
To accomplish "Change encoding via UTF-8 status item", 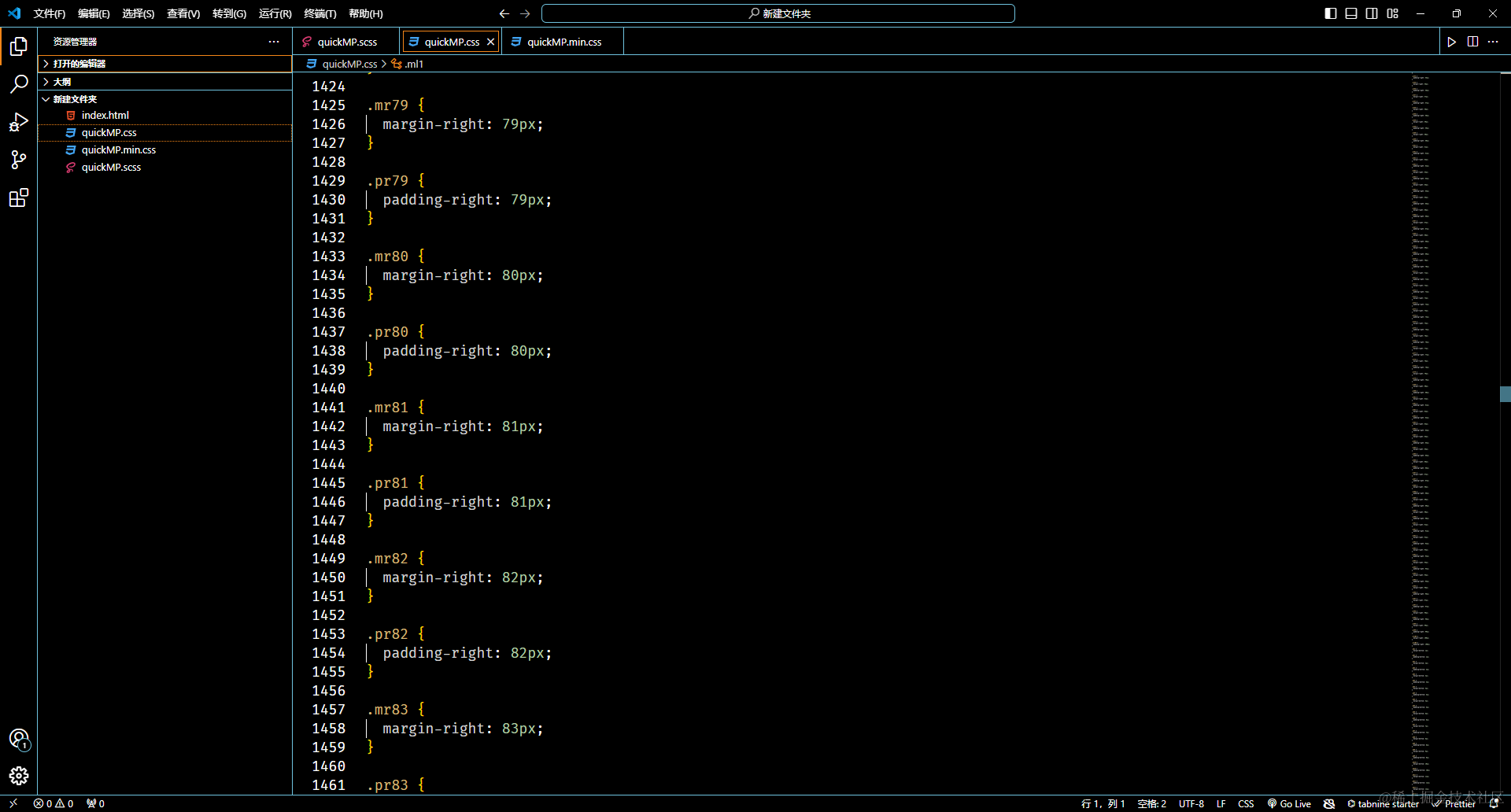I will click(x=1191, y=803).
